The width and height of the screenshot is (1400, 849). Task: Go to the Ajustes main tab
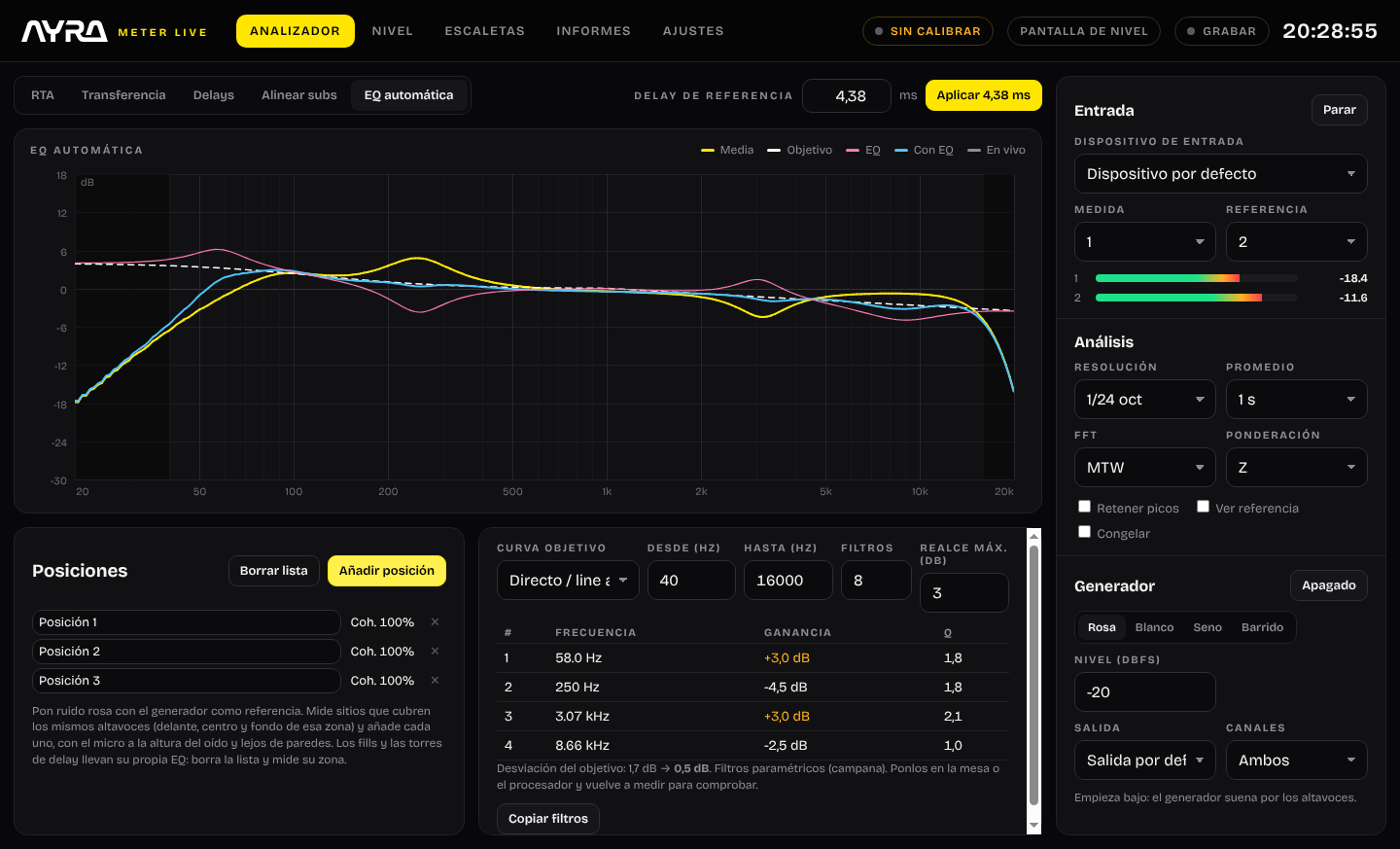[693, 31]
